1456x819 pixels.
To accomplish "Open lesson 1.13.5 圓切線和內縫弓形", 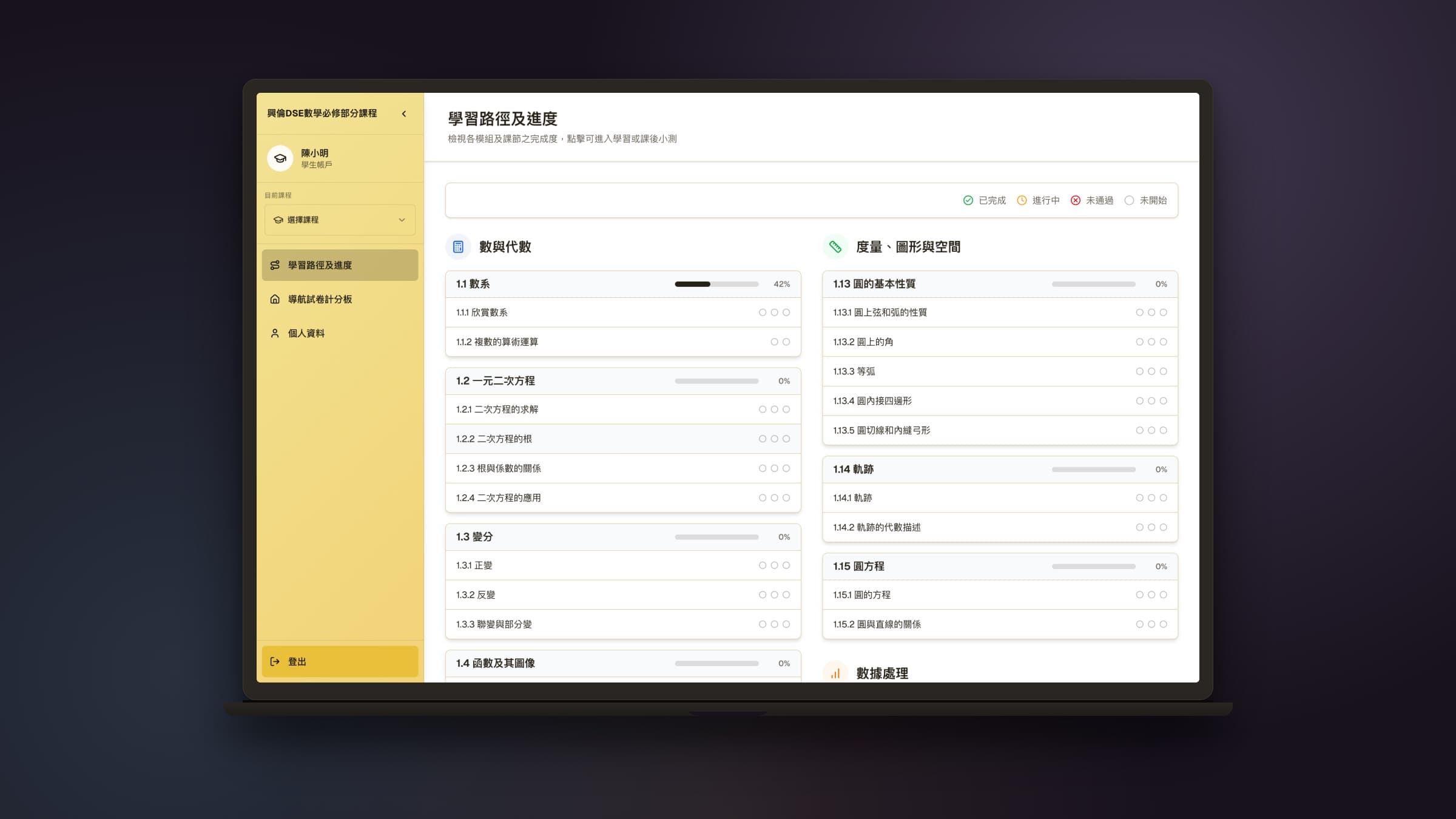I will 1000,430.
